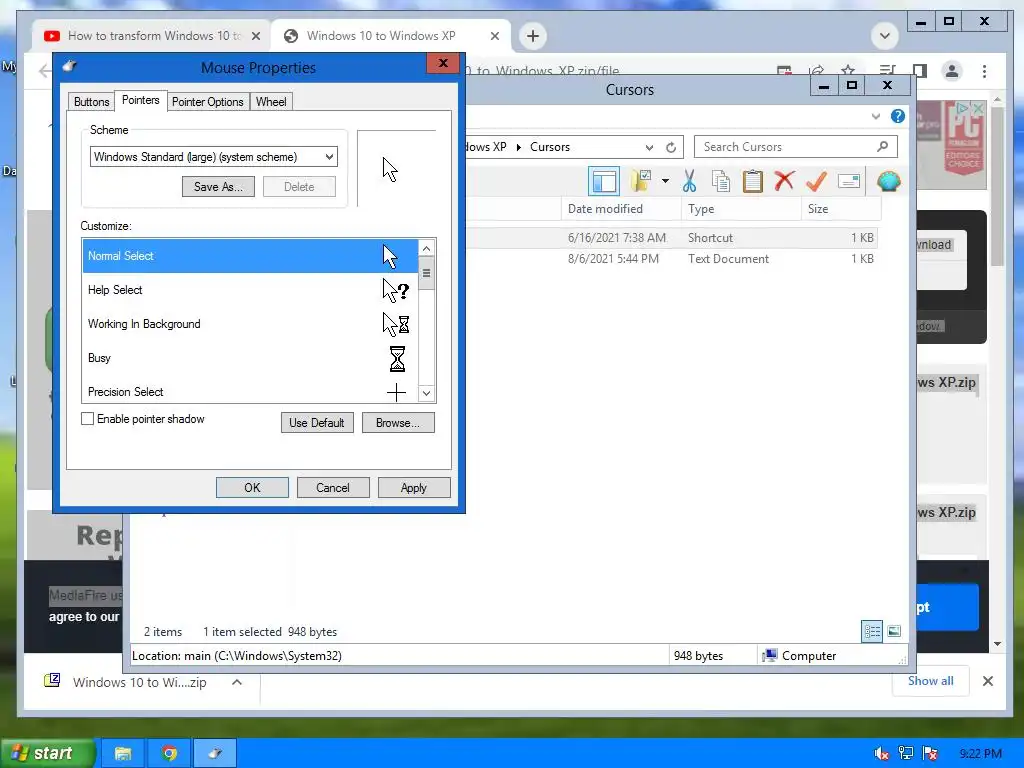Click the Cut scissors icon
This screenshot has width=1024, height=768.
(690, 181)
